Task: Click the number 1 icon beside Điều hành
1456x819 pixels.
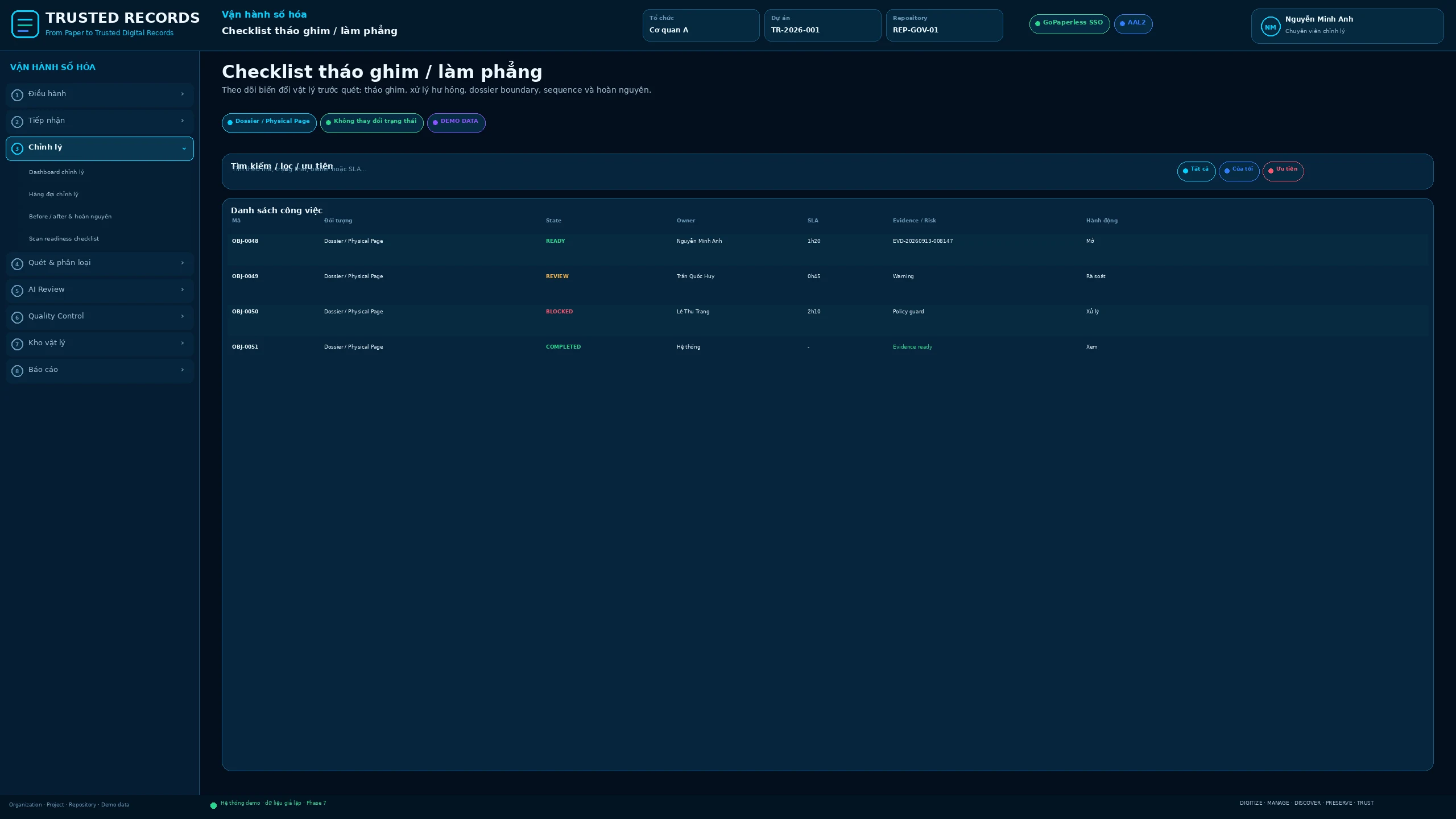Action: (x=17, y=95)
